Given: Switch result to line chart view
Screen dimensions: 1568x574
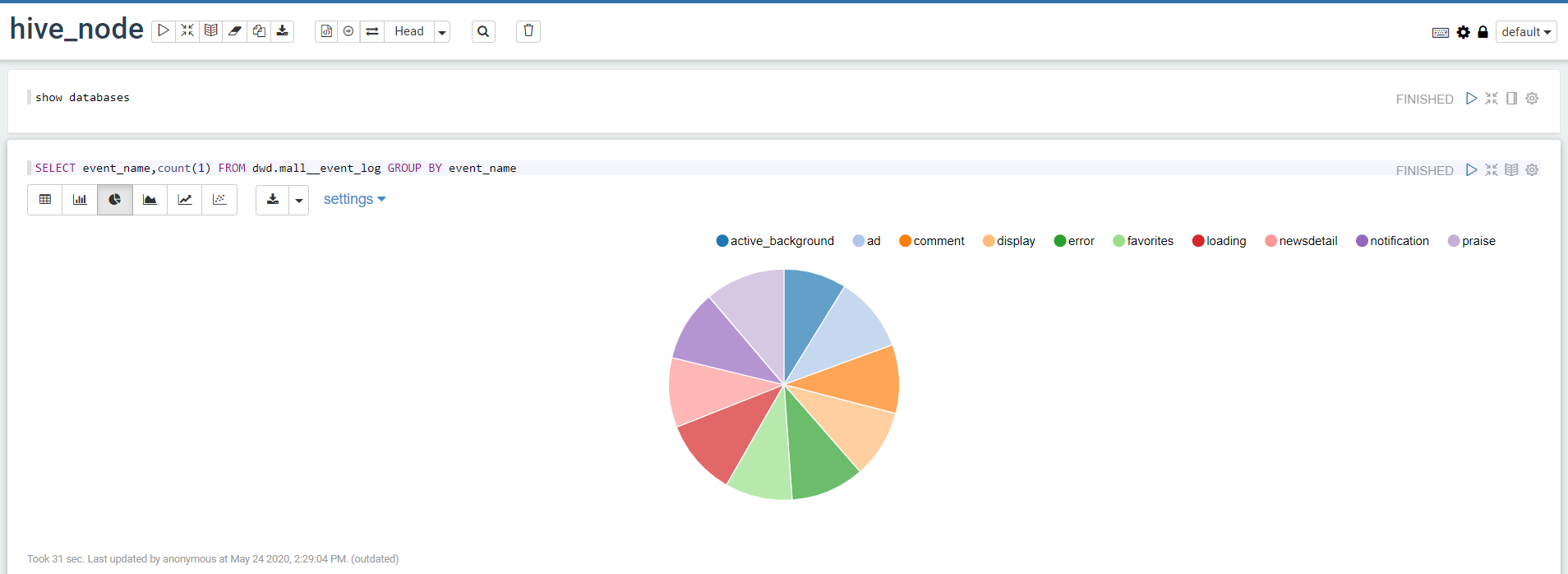Looking at the screenshot, I should click(185, 200).
